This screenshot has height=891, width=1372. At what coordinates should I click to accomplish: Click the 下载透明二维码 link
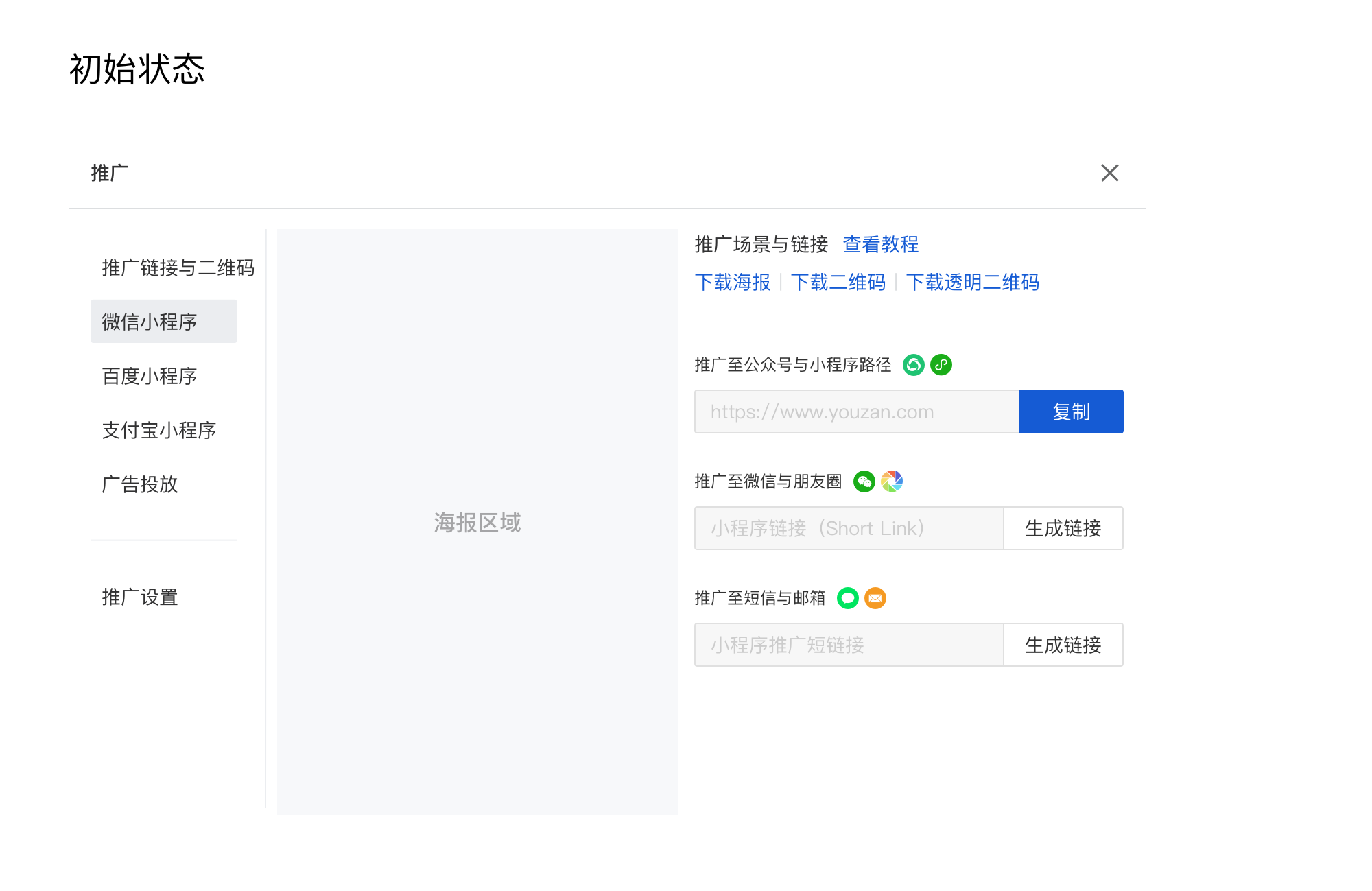click(972, 282)
